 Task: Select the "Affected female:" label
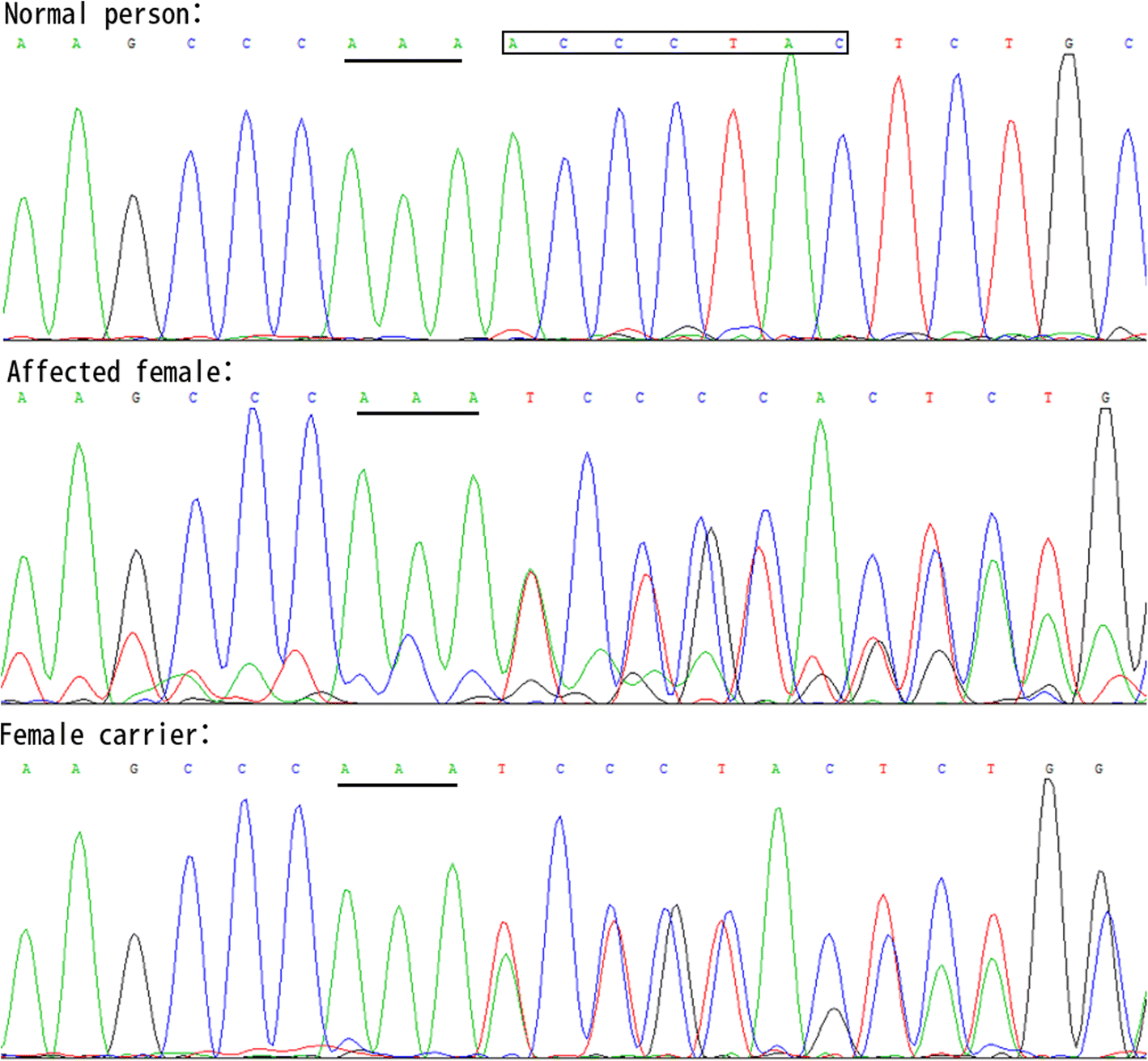pos(120,372)
